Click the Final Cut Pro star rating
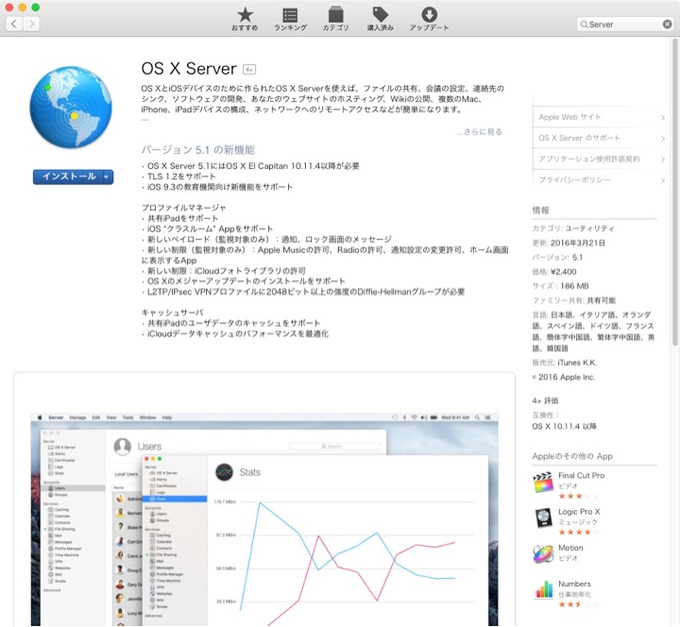This screenshot has width=680, height=627. click(579, 496)
